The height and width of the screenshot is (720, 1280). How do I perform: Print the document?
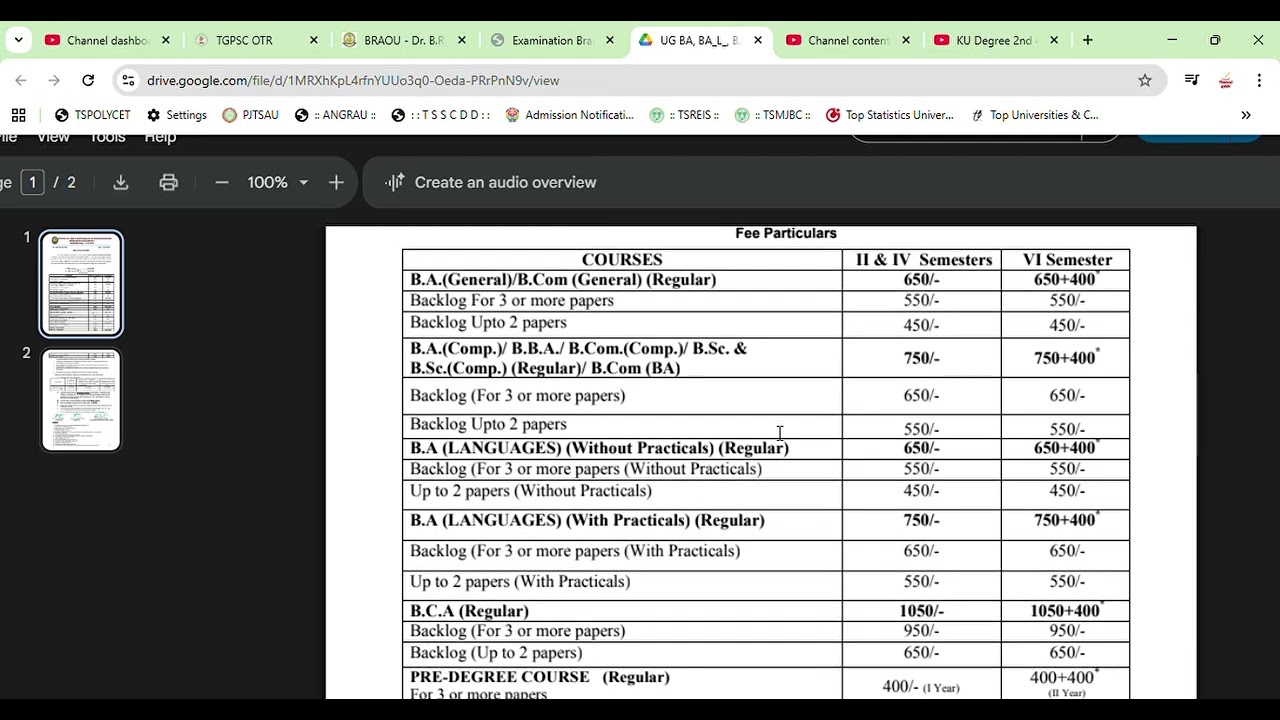[x=168, y=182]
